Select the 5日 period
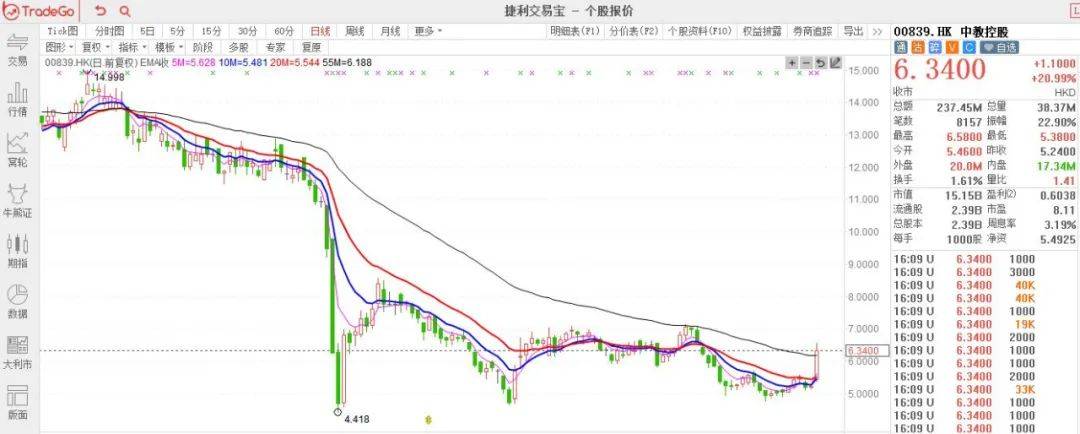 click(147, 31)
